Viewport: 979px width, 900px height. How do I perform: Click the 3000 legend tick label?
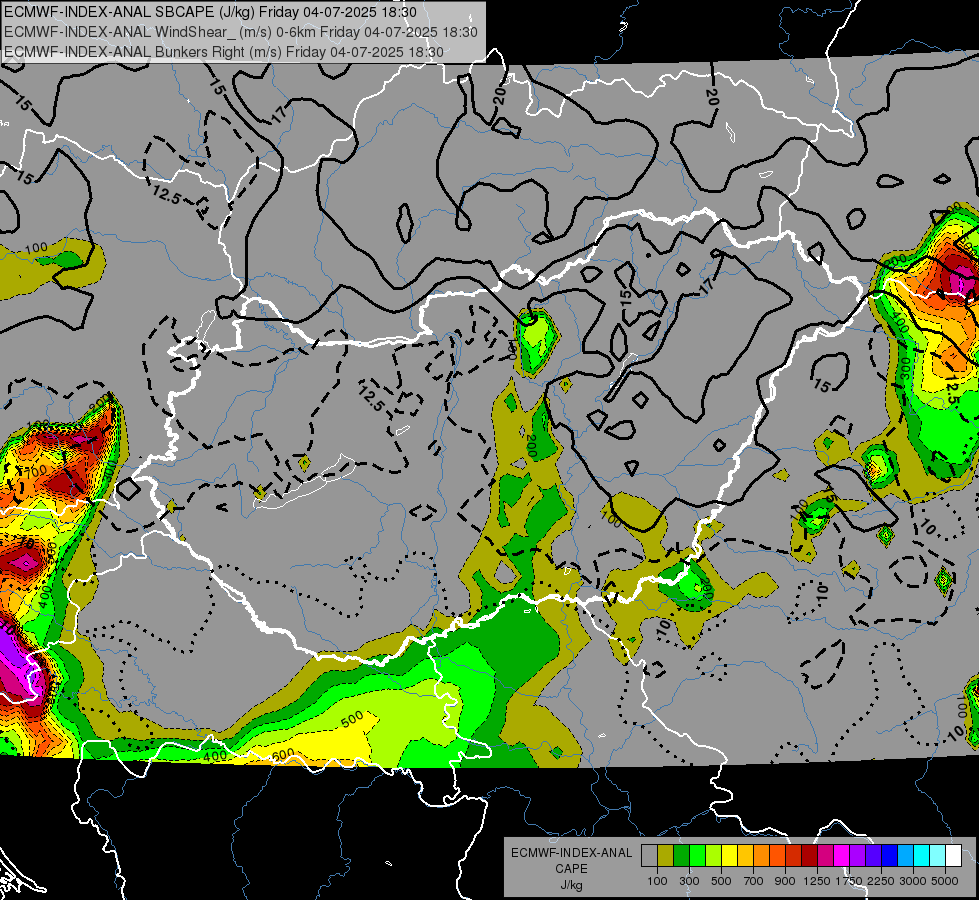coord(912,881)
